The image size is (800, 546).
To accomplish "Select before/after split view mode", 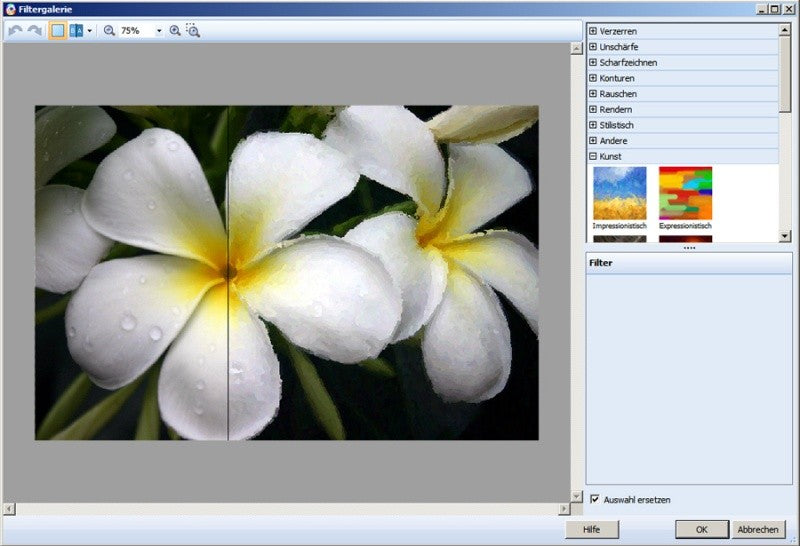I will [x=77, y=31].
